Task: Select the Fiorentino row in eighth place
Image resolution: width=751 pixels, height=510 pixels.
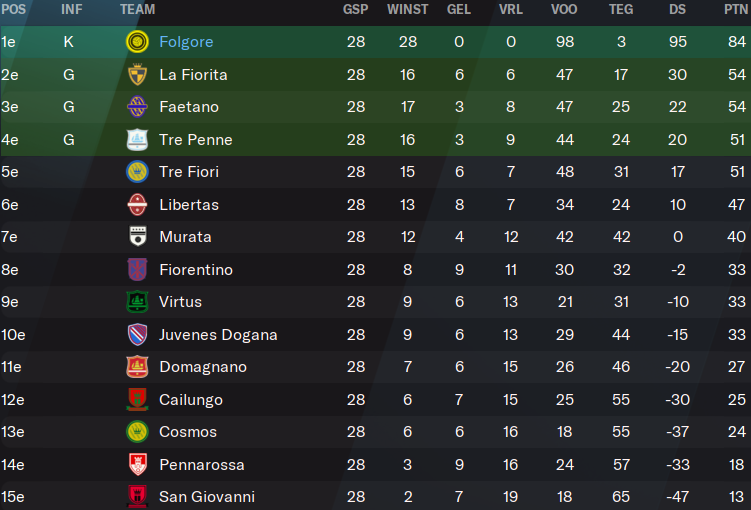Action: (376, 270)
